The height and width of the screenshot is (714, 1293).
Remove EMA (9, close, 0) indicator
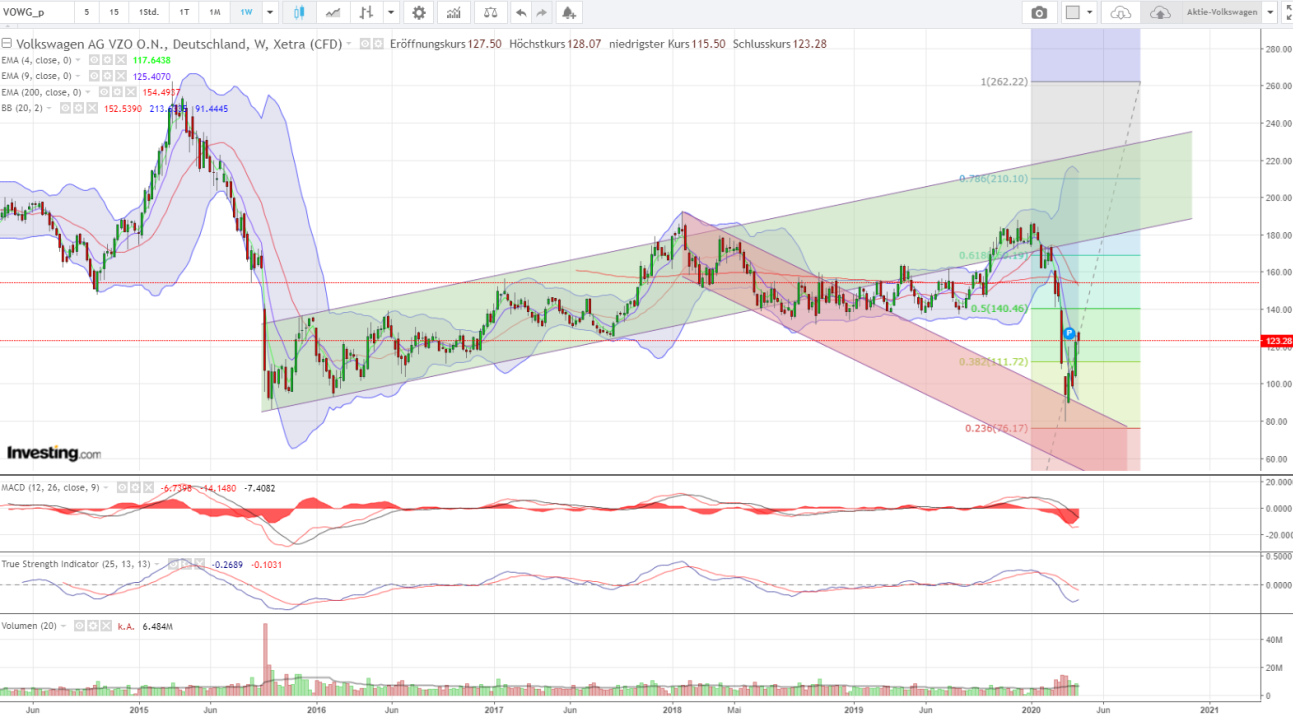click(121, 76)
